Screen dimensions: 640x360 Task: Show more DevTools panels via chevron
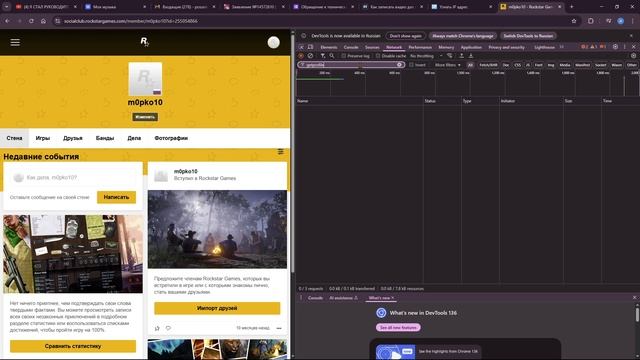[x=562, y=47]
